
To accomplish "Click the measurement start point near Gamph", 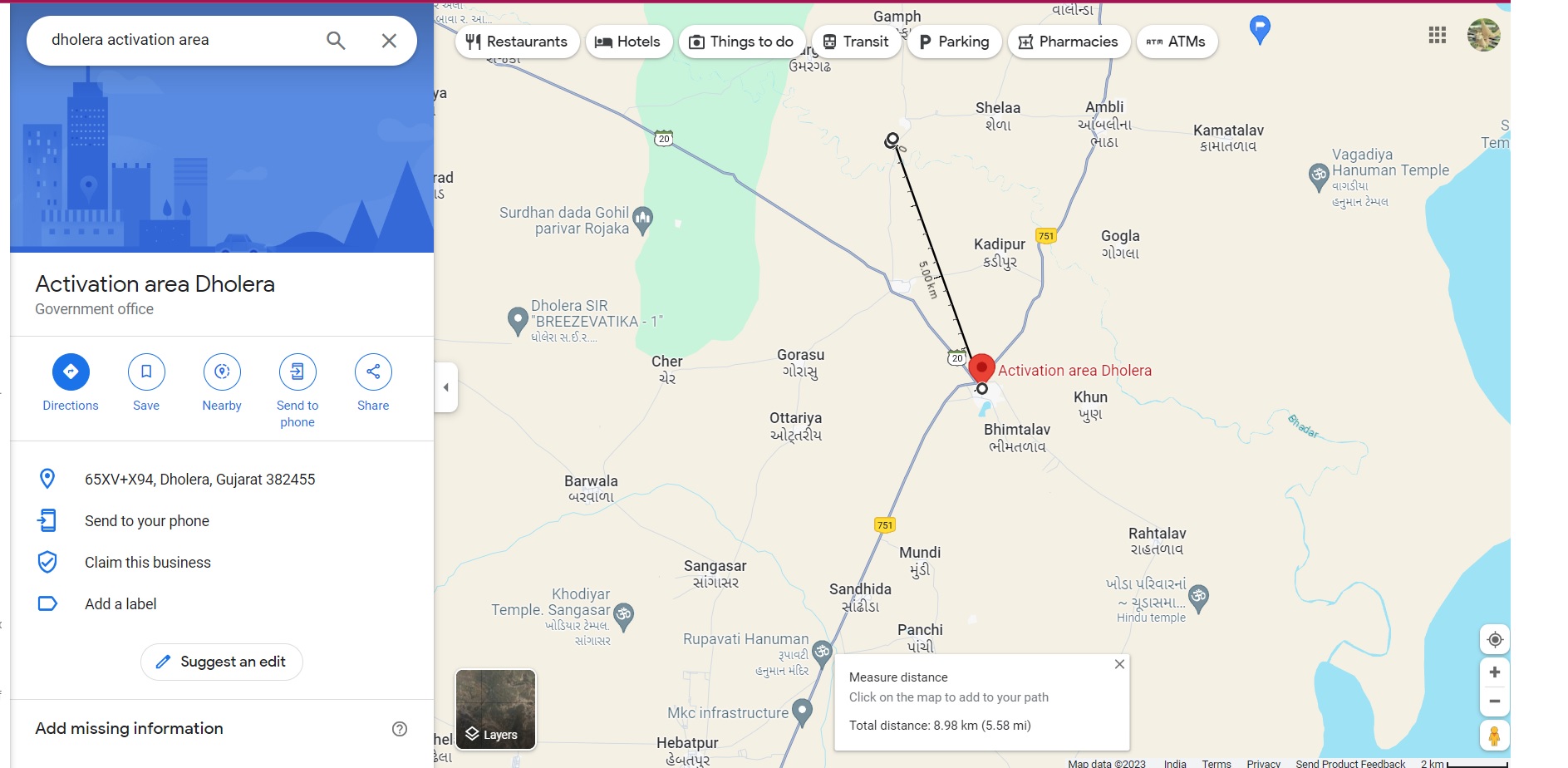I will (892, 140).
